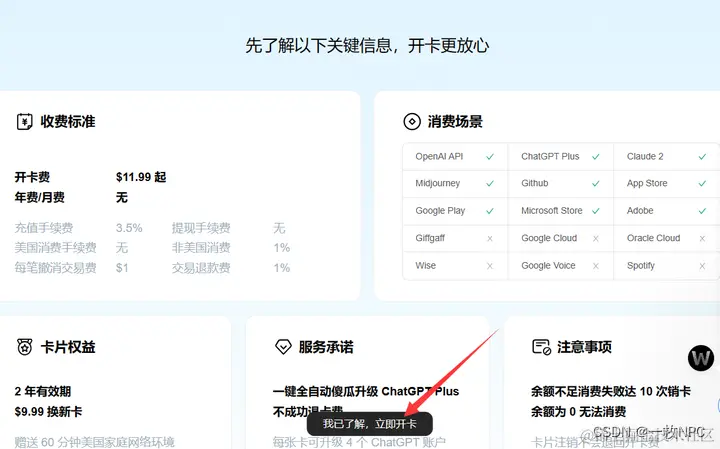Screen dimensions: 720x449
Task: Open the round black W floating widget
Action: coord(701,358)
